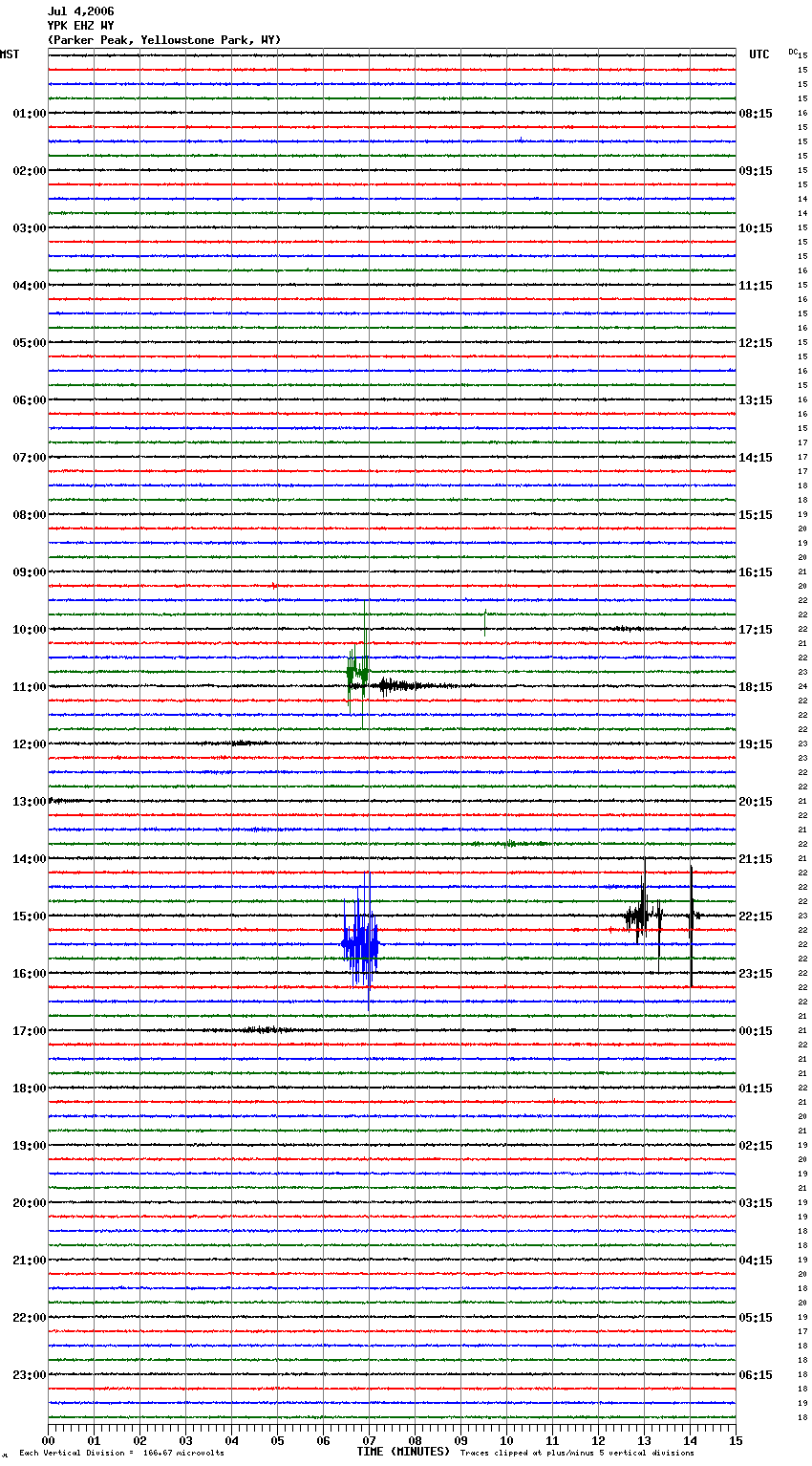
Task: Select the 06:00 MST time label
Action: pos(30,400)
